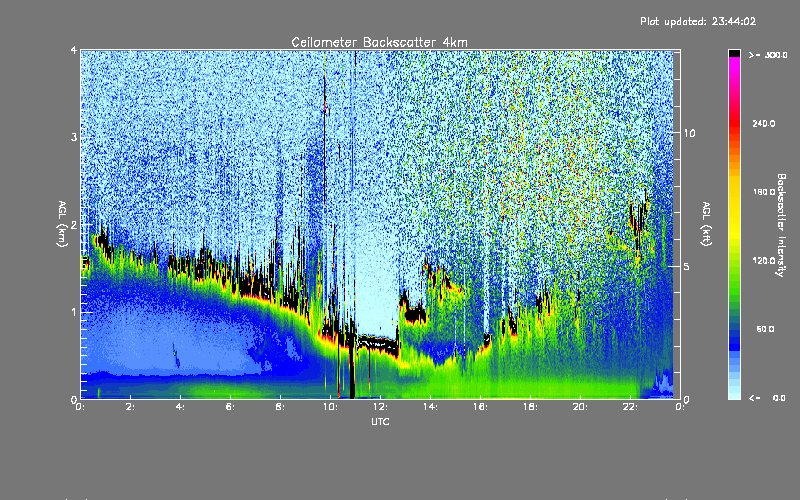Click the ">= 300.0" colorbar value
Viewport: 800px width, 500px height.
[768, 55]
